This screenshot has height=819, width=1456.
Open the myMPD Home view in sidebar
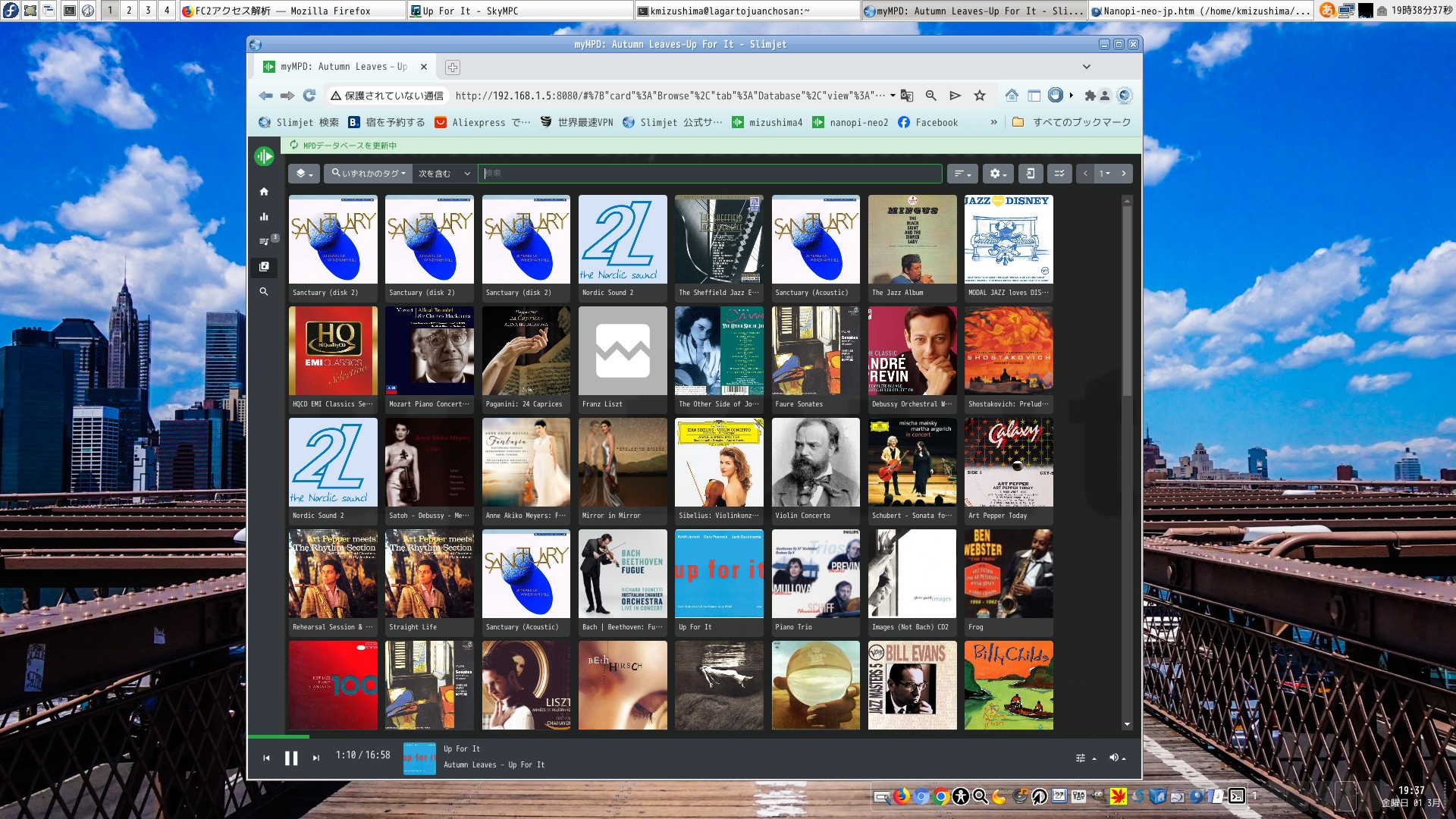264,192
